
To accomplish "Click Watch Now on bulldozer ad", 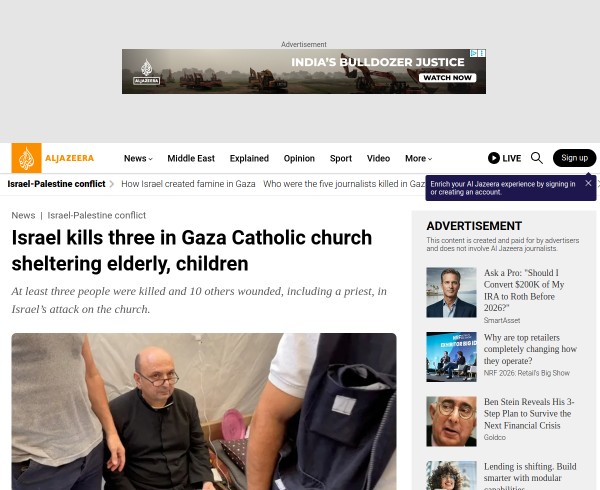I will 447,78.
